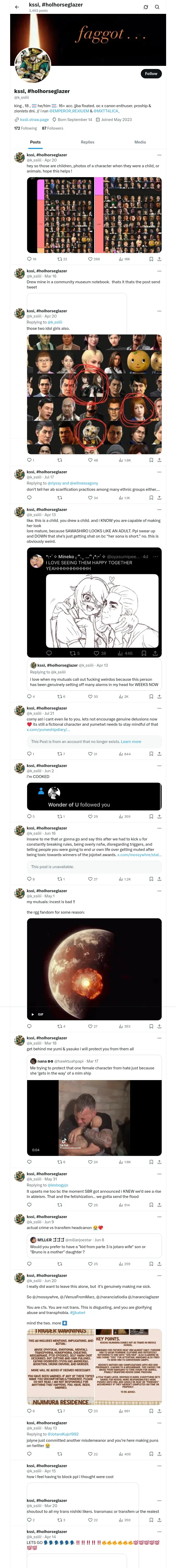This screenshot has width=176, height=1568.
Task: Like the Apr 20 collage post with 269 likes
Action: [93, 259]
